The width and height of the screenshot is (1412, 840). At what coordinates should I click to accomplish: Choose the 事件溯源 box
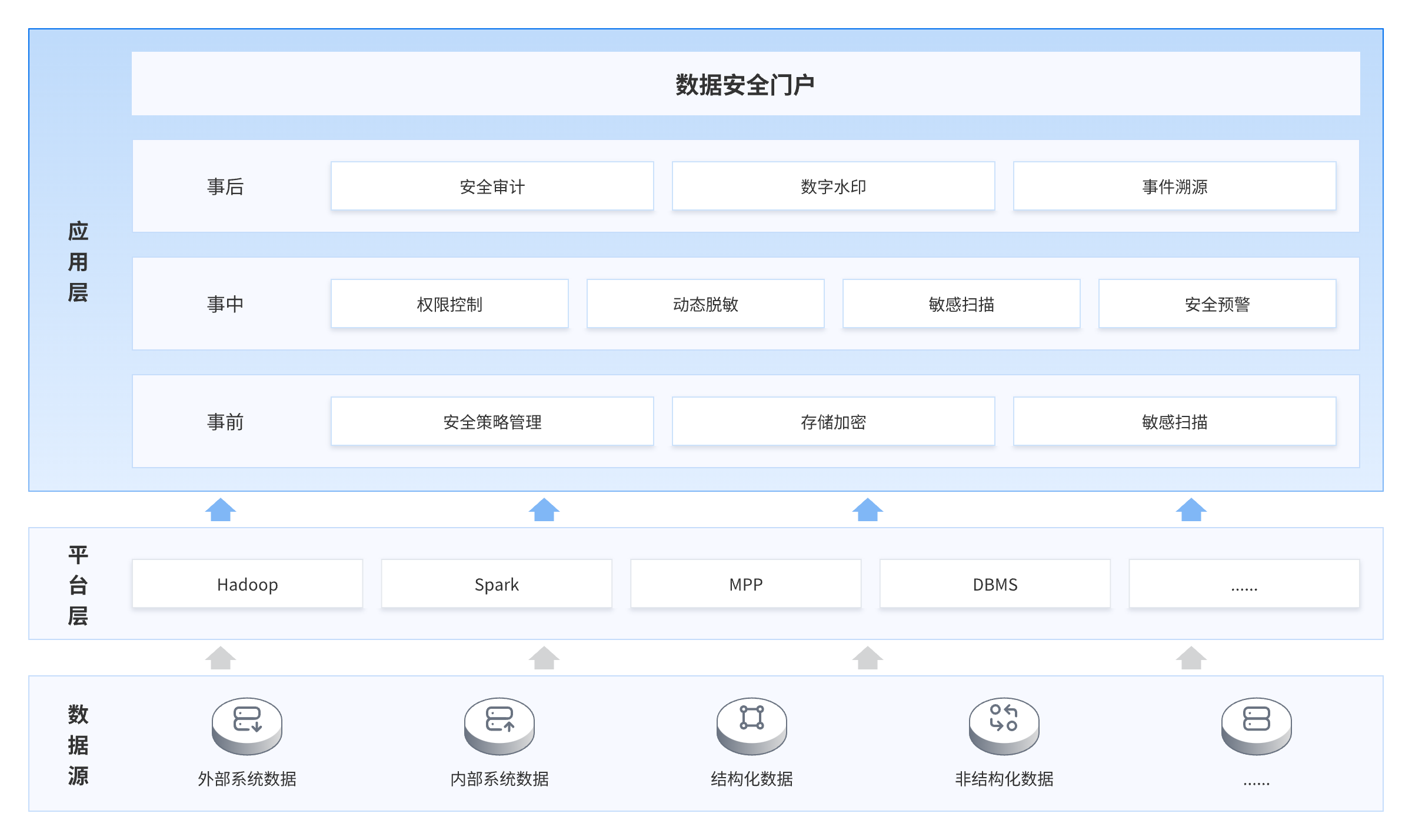[x=1174, y=186]
